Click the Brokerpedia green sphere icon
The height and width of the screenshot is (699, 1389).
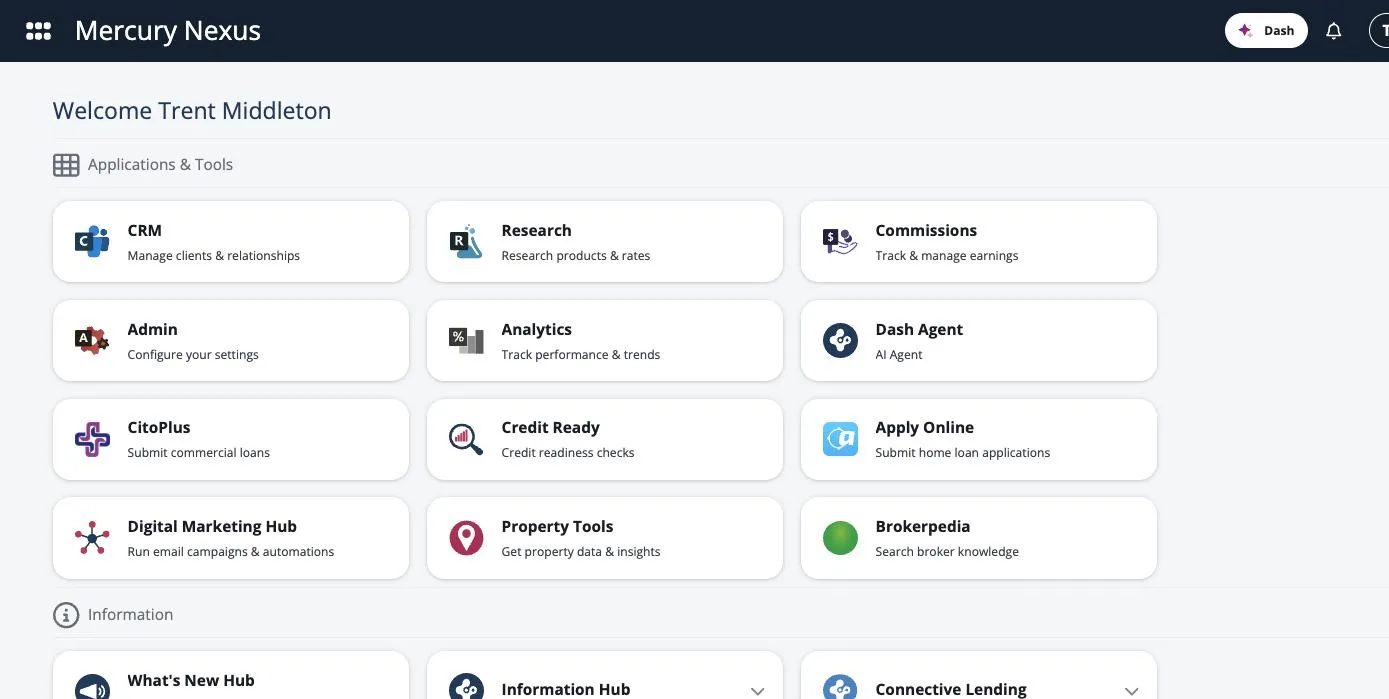[x=840, y=538]
